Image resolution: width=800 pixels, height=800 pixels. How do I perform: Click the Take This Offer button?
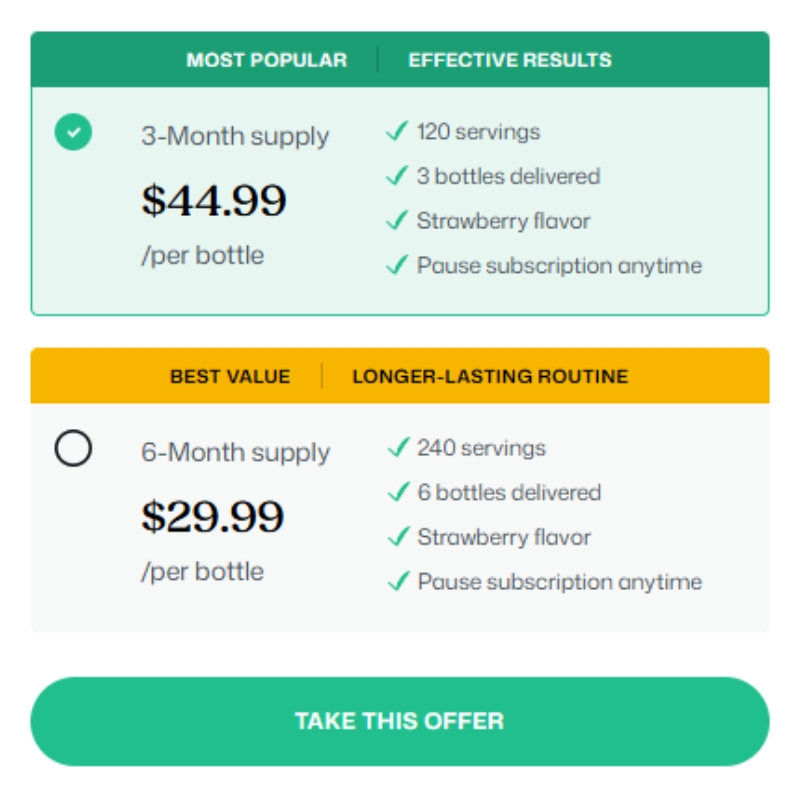400,721
